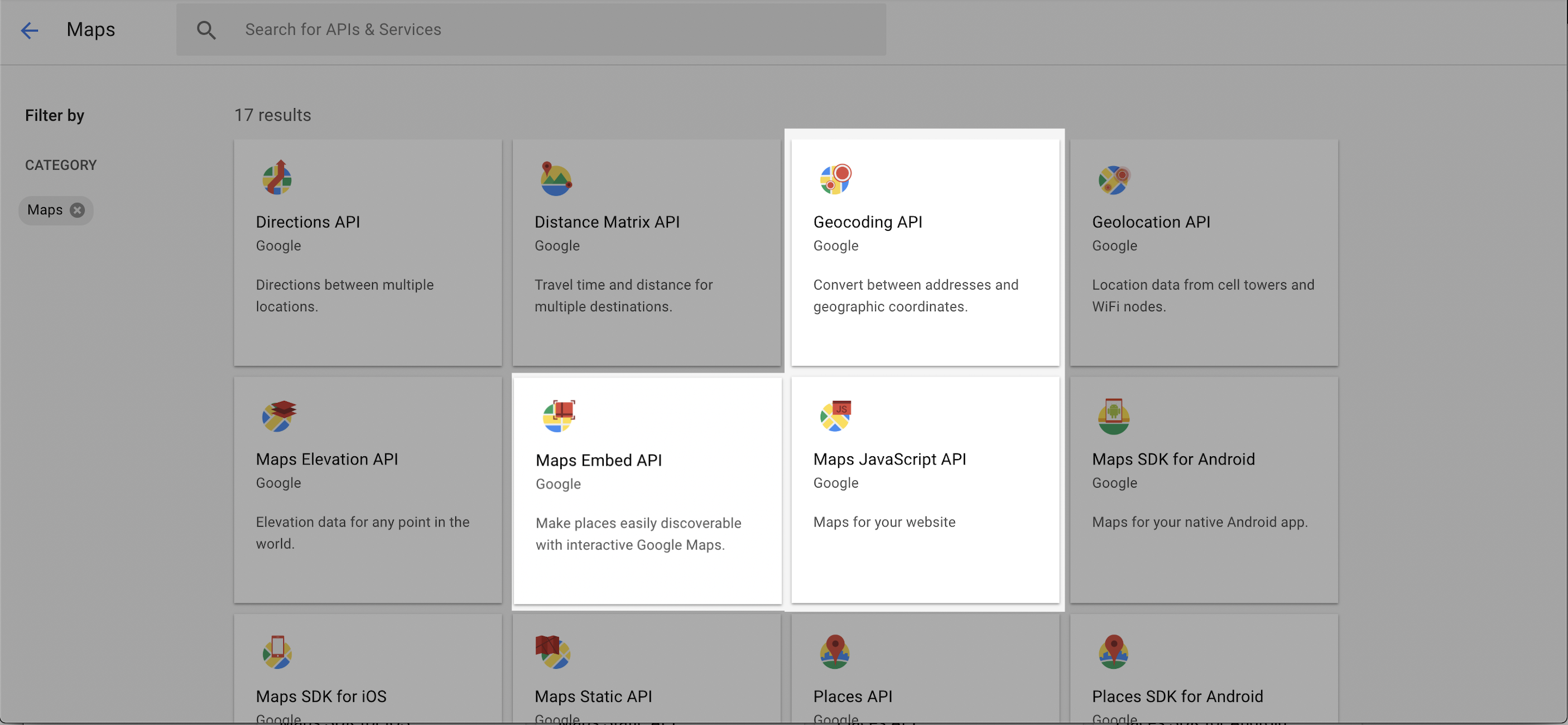The height and width of the screenshot is (725, 1568).
Task: Focus the Search for APIs & Services field
Action: 531,30
